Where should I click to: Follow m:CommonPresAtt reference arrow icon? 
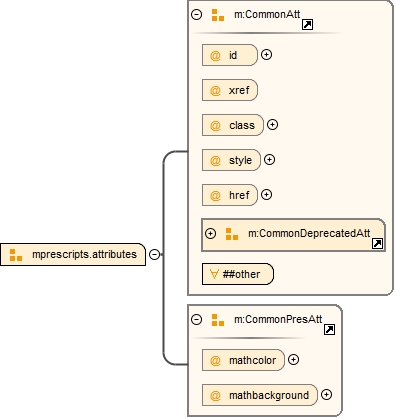pyautogui.click(x=329, y=330)
